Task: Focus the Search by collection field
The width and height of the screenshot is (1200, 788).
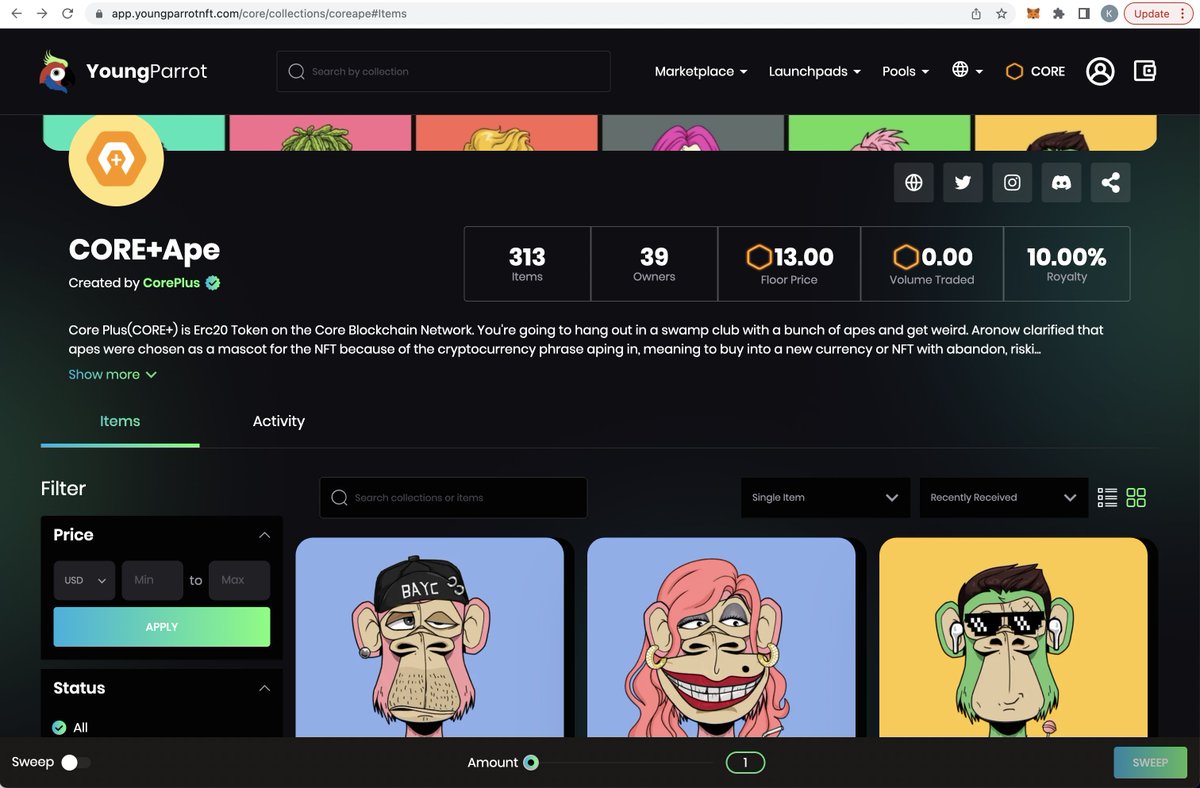Action: [x=443, y=72]
